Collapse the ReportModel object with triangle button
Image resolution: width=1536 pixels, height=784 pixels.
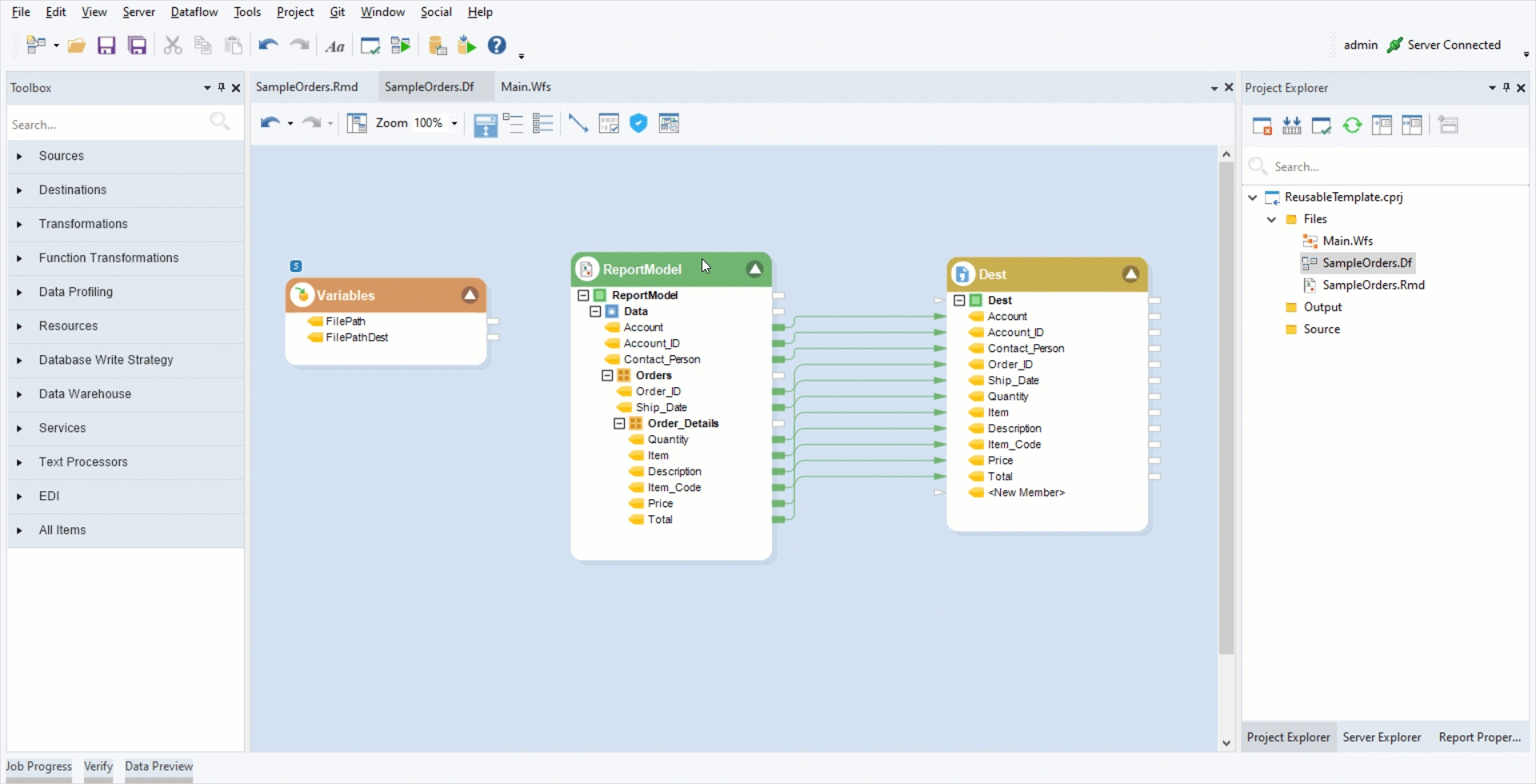pos(754,270)
